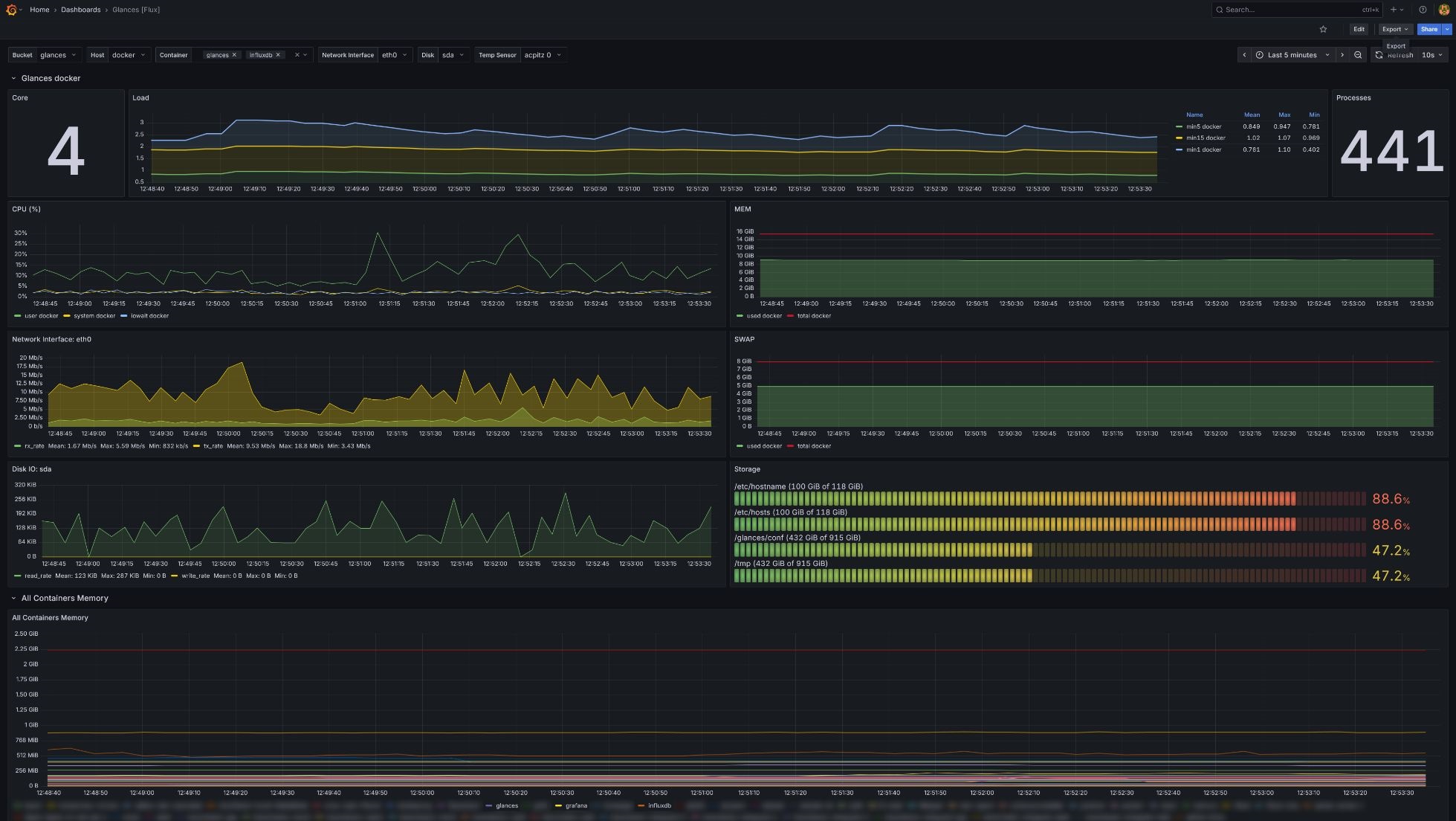Open the Export menu
1456x821 pixels.
pos(1395,29)
